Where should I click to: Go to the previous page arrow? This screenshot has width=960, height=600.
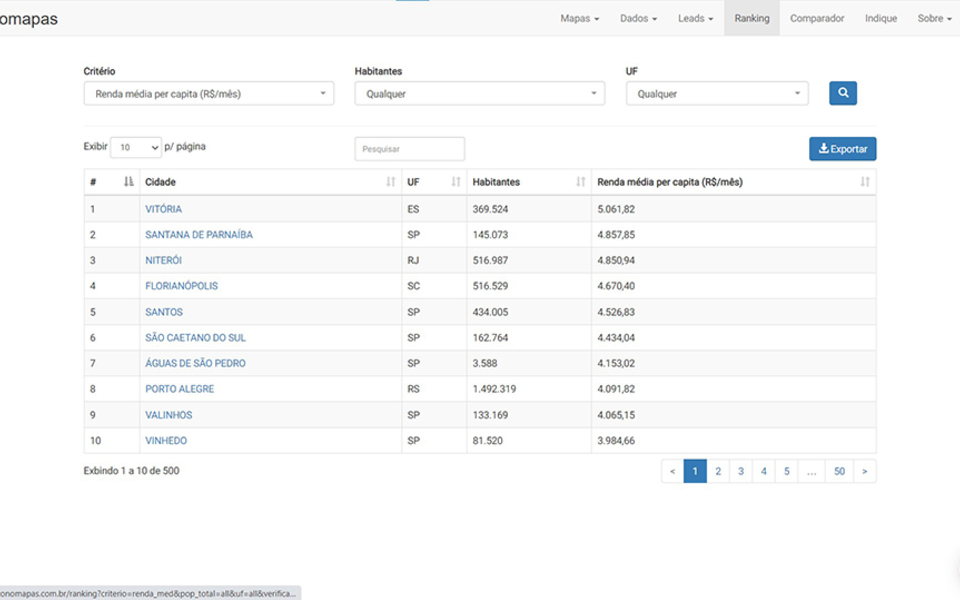pos(672,471)
